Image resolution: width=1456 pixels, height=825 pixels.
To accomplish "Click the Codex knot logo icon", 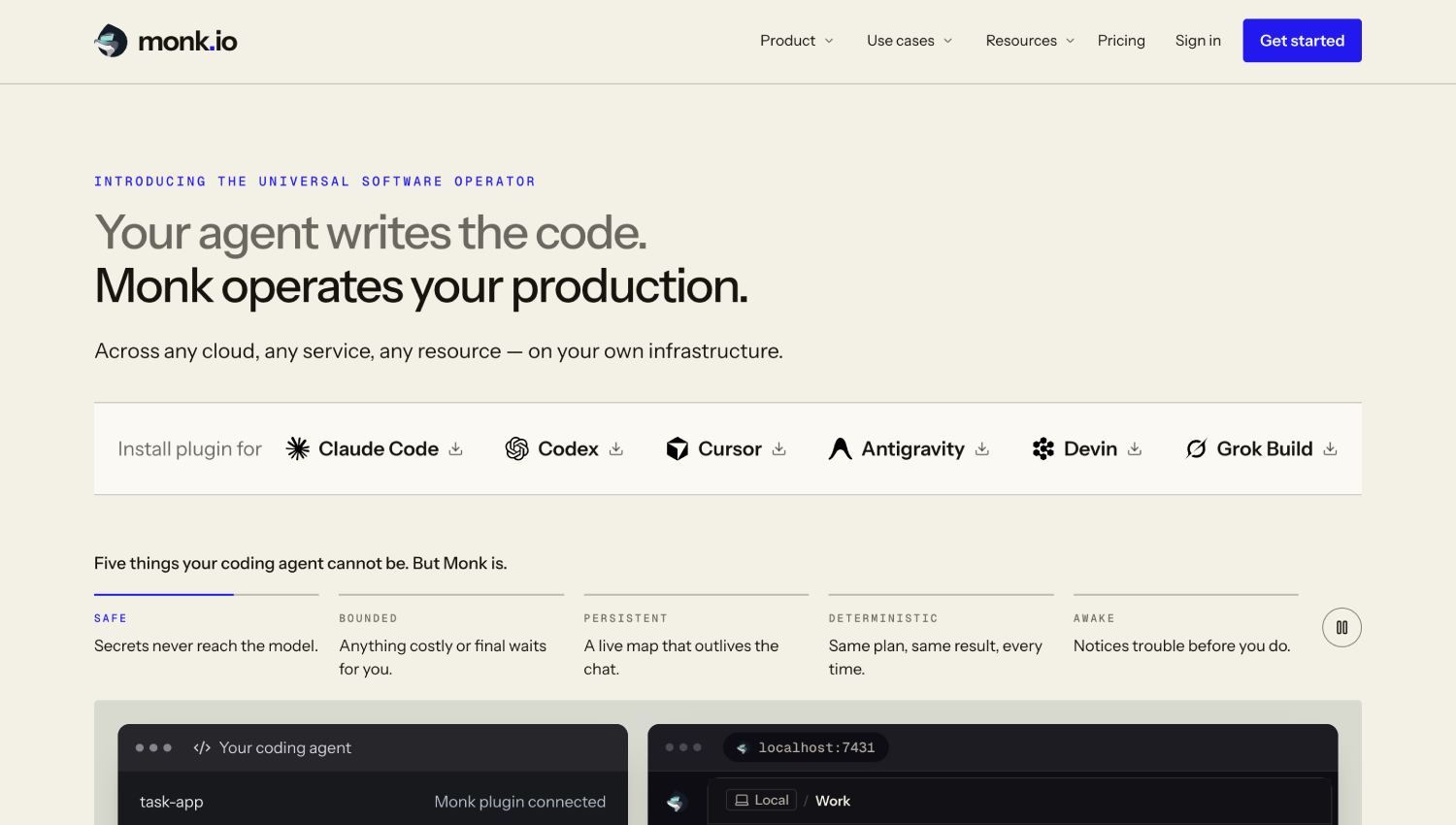I will pos(517,448).
